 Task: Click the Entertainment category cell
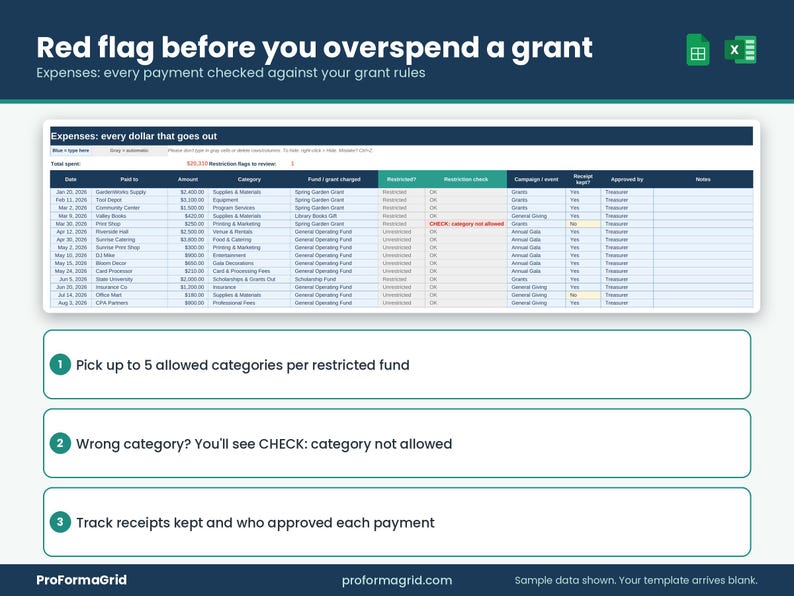tap(249, 255)
